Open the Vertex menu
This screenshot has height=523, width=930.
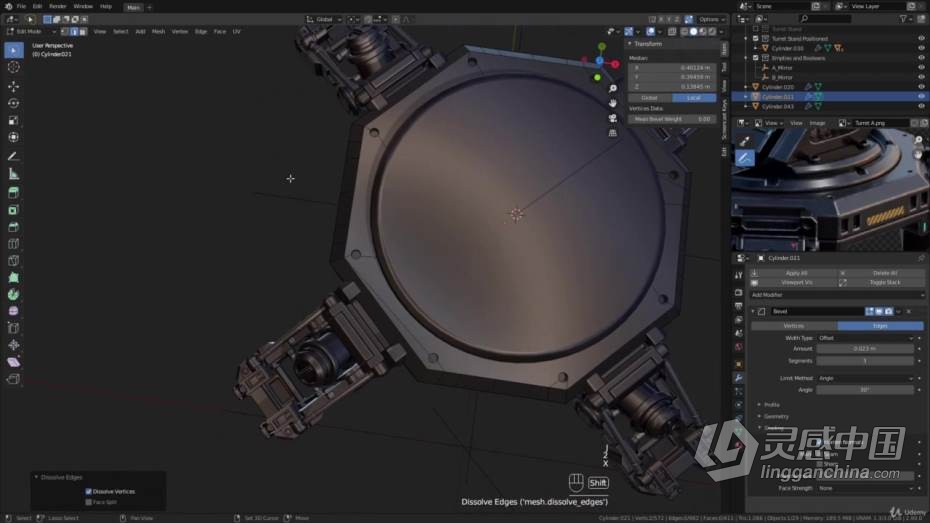[180, 31]
